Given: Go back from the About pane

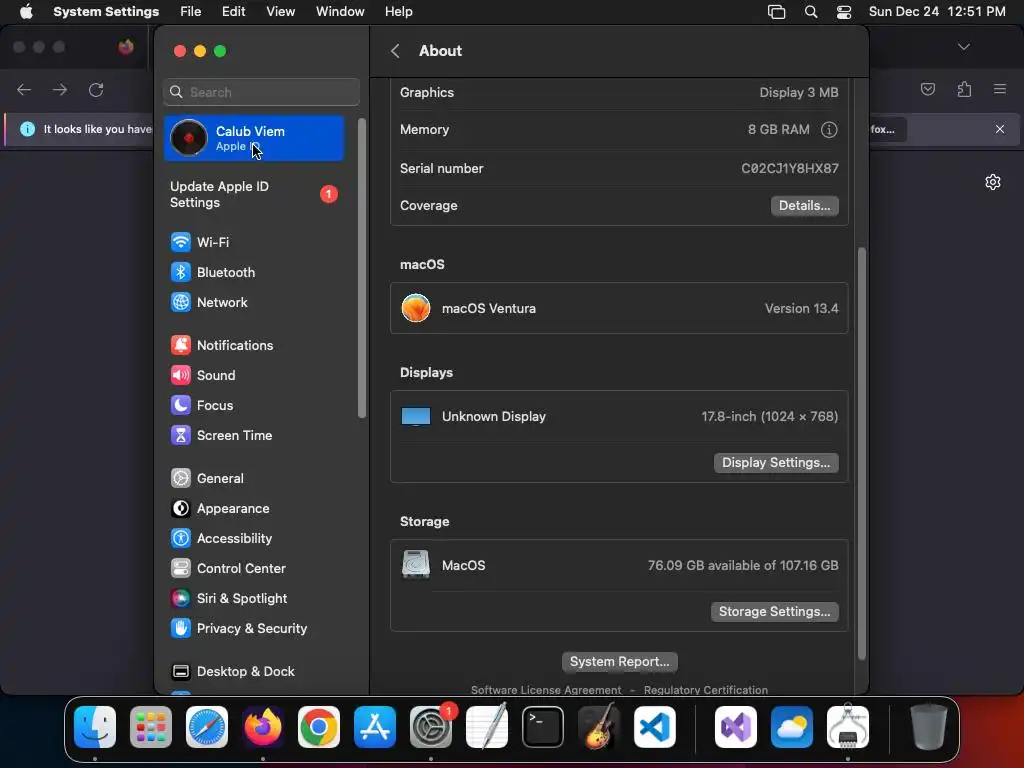Looking at the screenshot, I should click(x=395, y=51).
